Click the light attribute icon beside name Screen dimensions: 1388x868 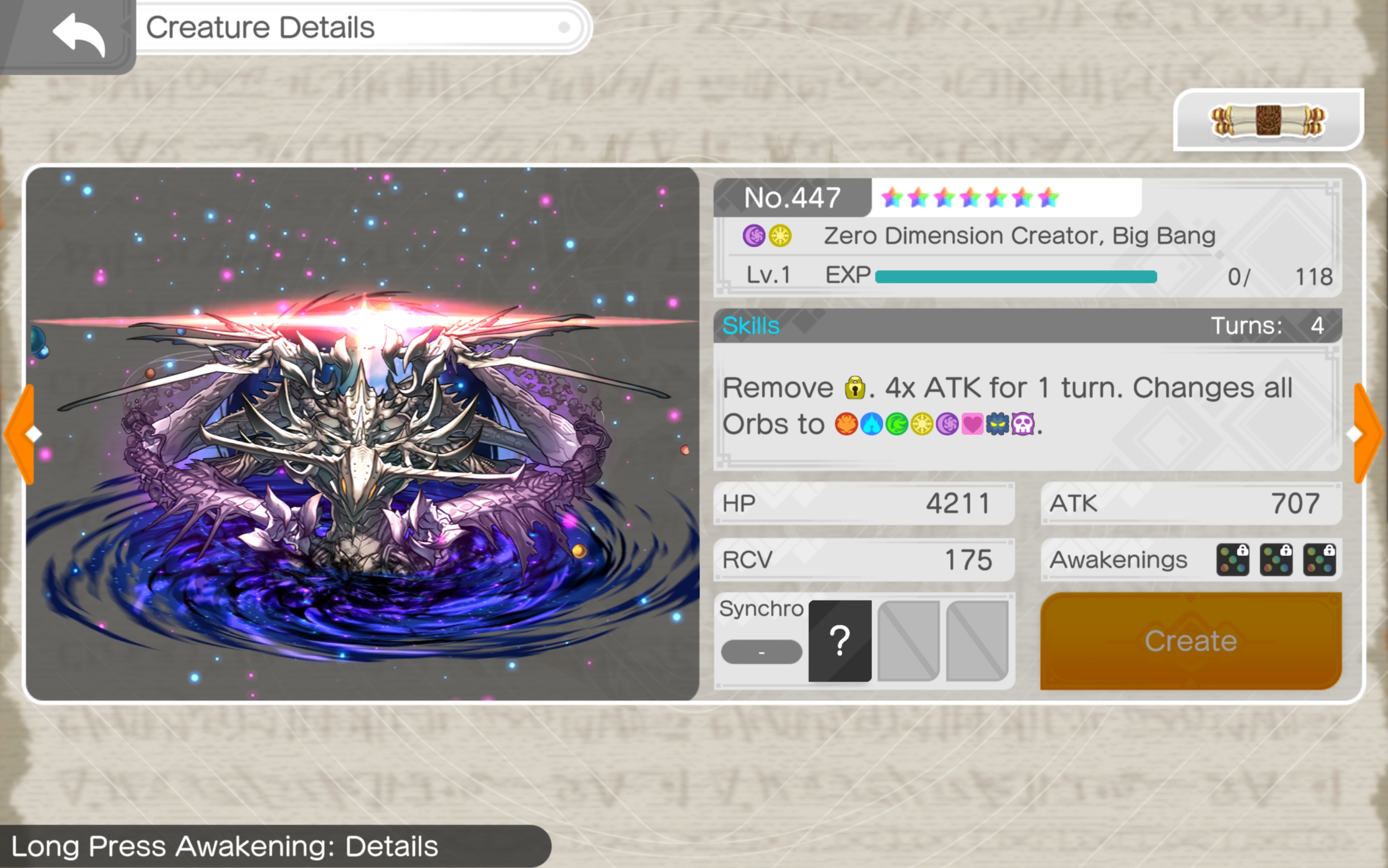click(x=780, y=235)
